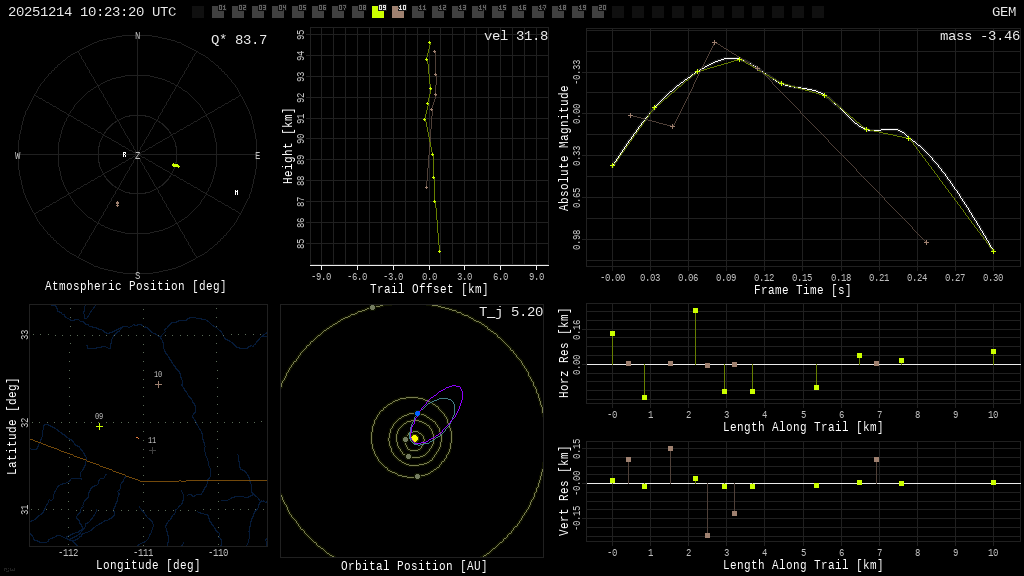Click the yellow meteor streak on polar plot
Screen dimensions: 1024x576
pyautogui.click(x=176, y=165)
